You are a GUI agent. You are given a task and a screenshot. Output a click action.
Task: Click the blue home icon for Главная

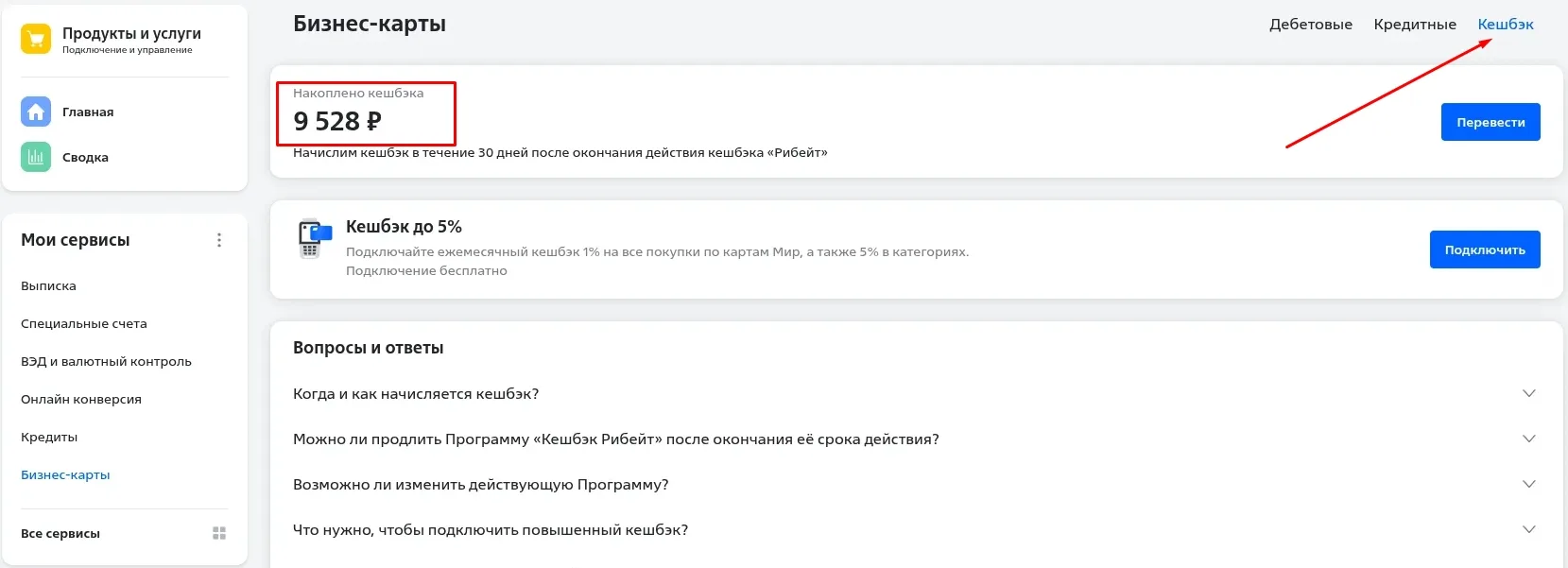coord(36,112)
